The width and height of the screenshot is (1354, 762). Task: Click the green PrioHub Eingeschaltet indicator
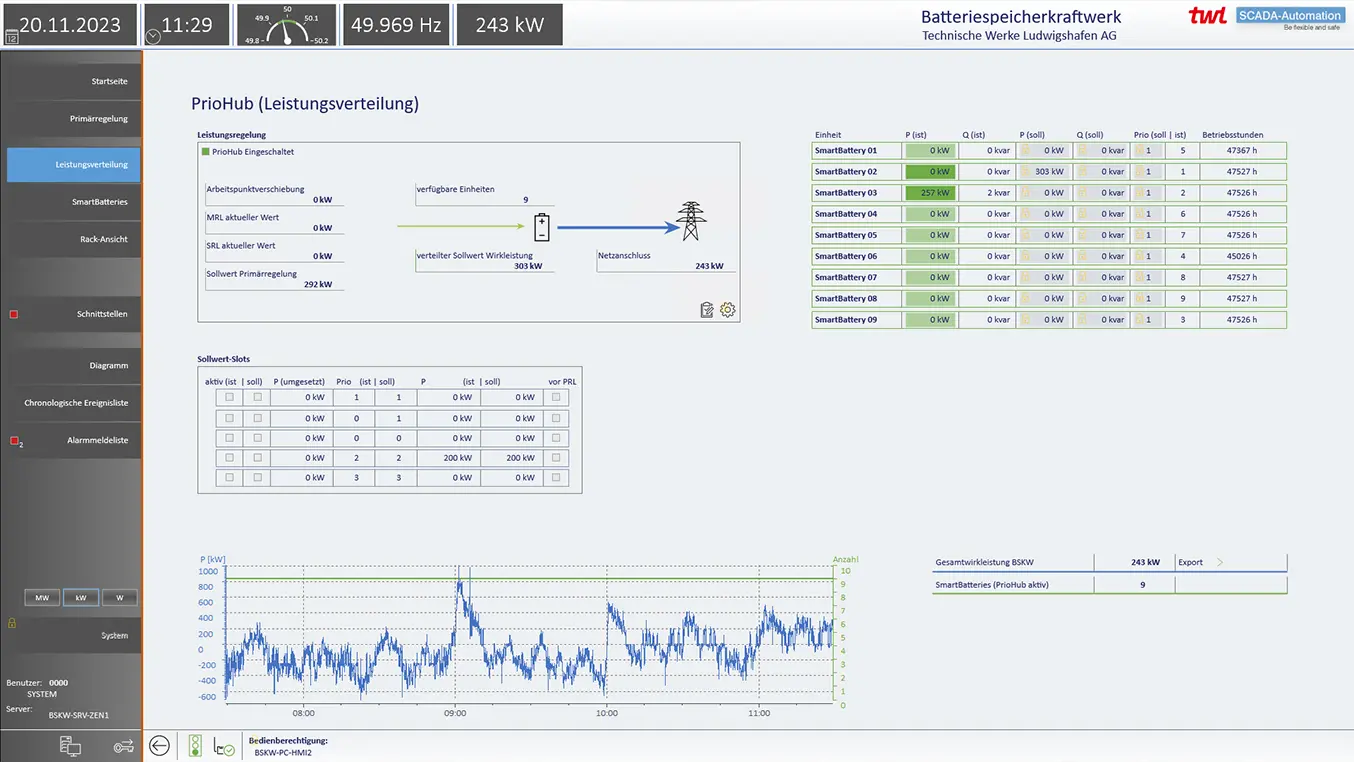(206, 152)
